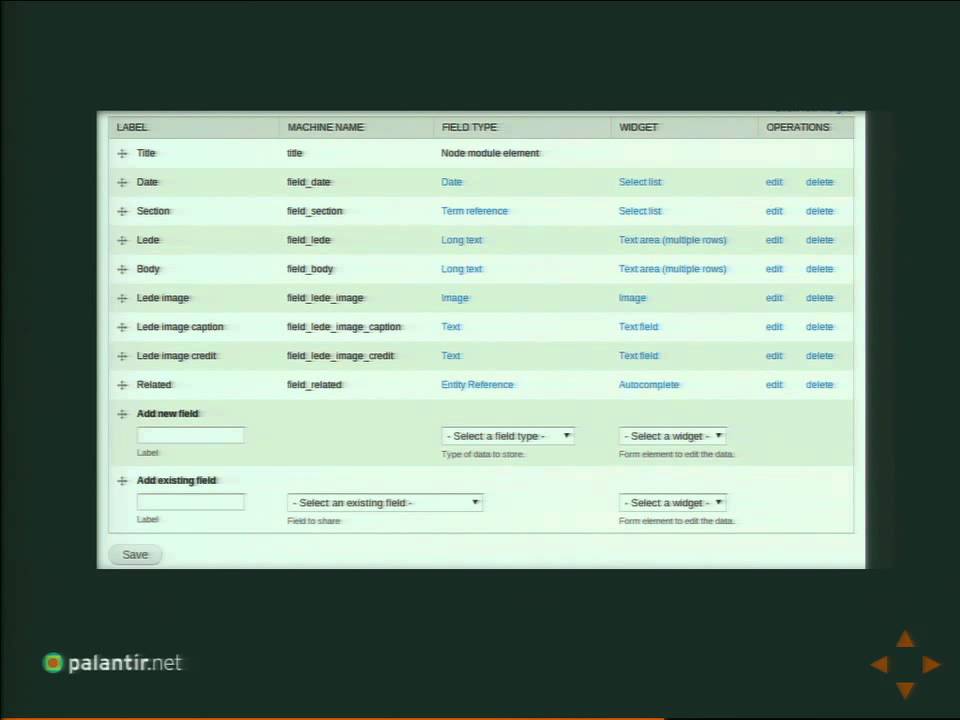The width and height of the screenshot is (960, 720).
Task: Click the up navigation arrow
Action: (x=905, y=639)
